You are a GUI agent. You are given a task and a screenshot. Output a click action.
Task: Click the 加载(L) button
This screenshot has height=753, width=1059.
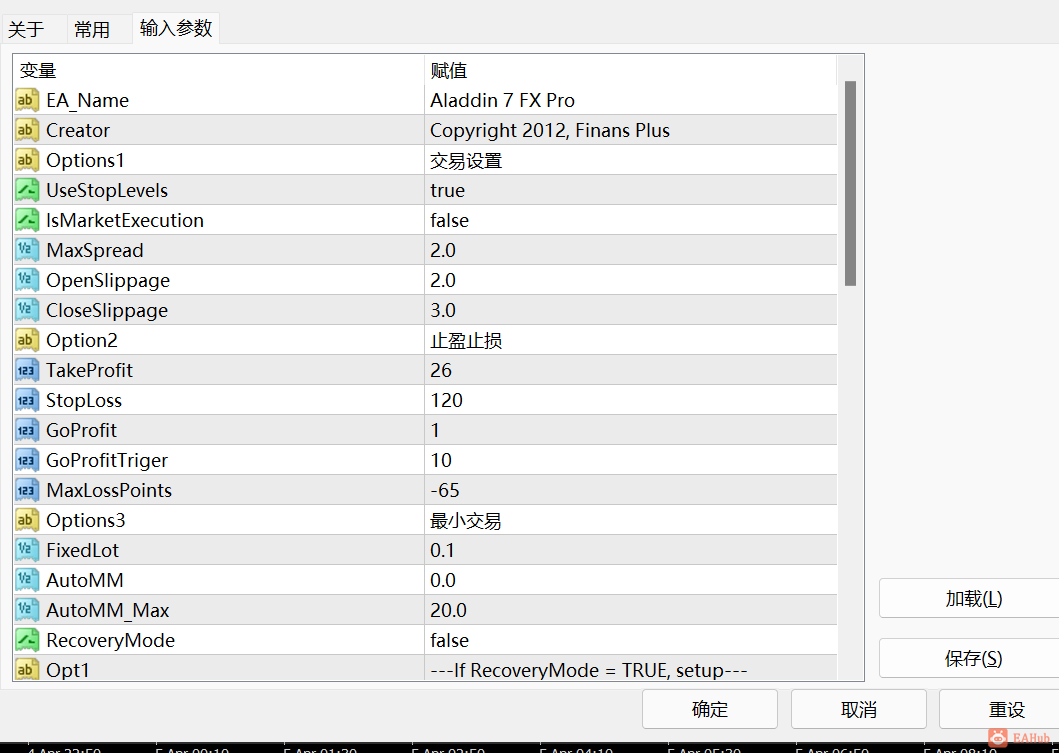click(x=969, y=598)
